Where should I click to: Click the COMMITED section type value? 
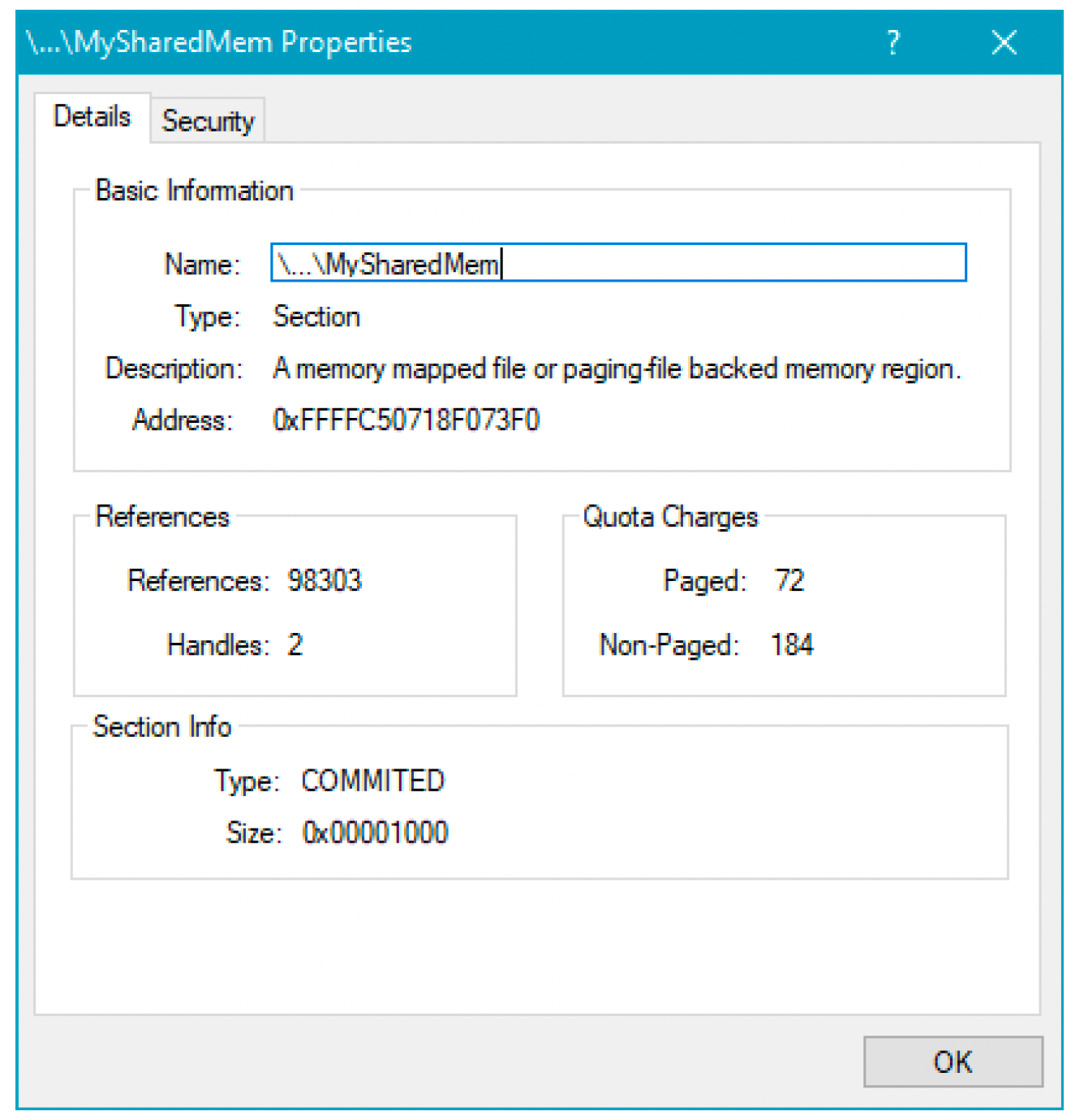pyautogui.click(x=373, y=781)
